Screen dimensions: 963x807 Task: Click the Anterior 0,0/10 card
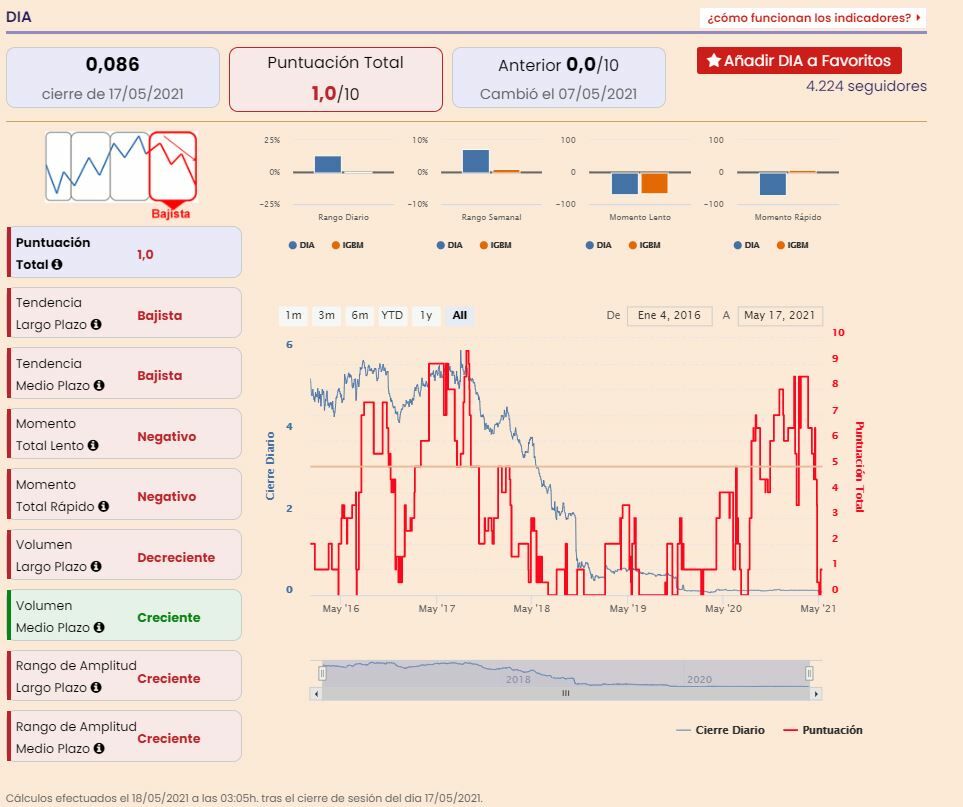(559, 78)
